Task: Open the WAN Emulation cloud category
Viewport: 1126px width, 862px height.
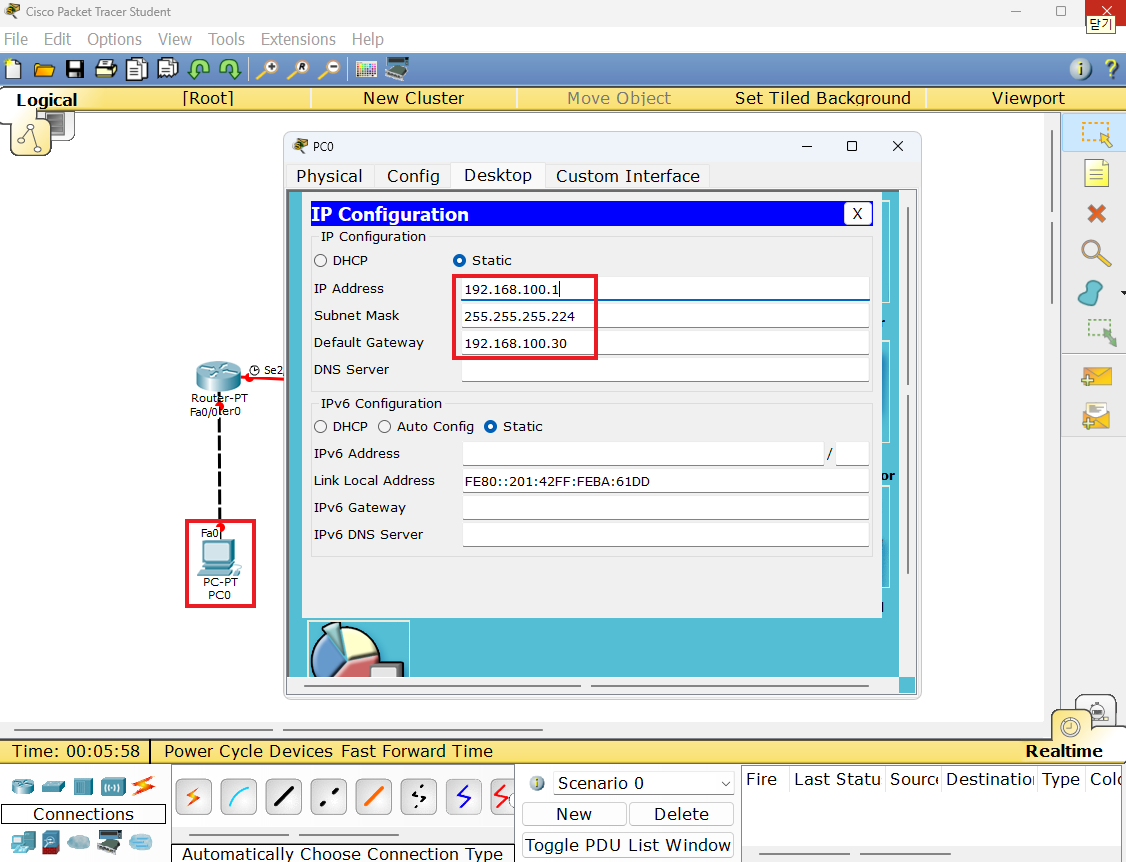Action: [78, 842]
